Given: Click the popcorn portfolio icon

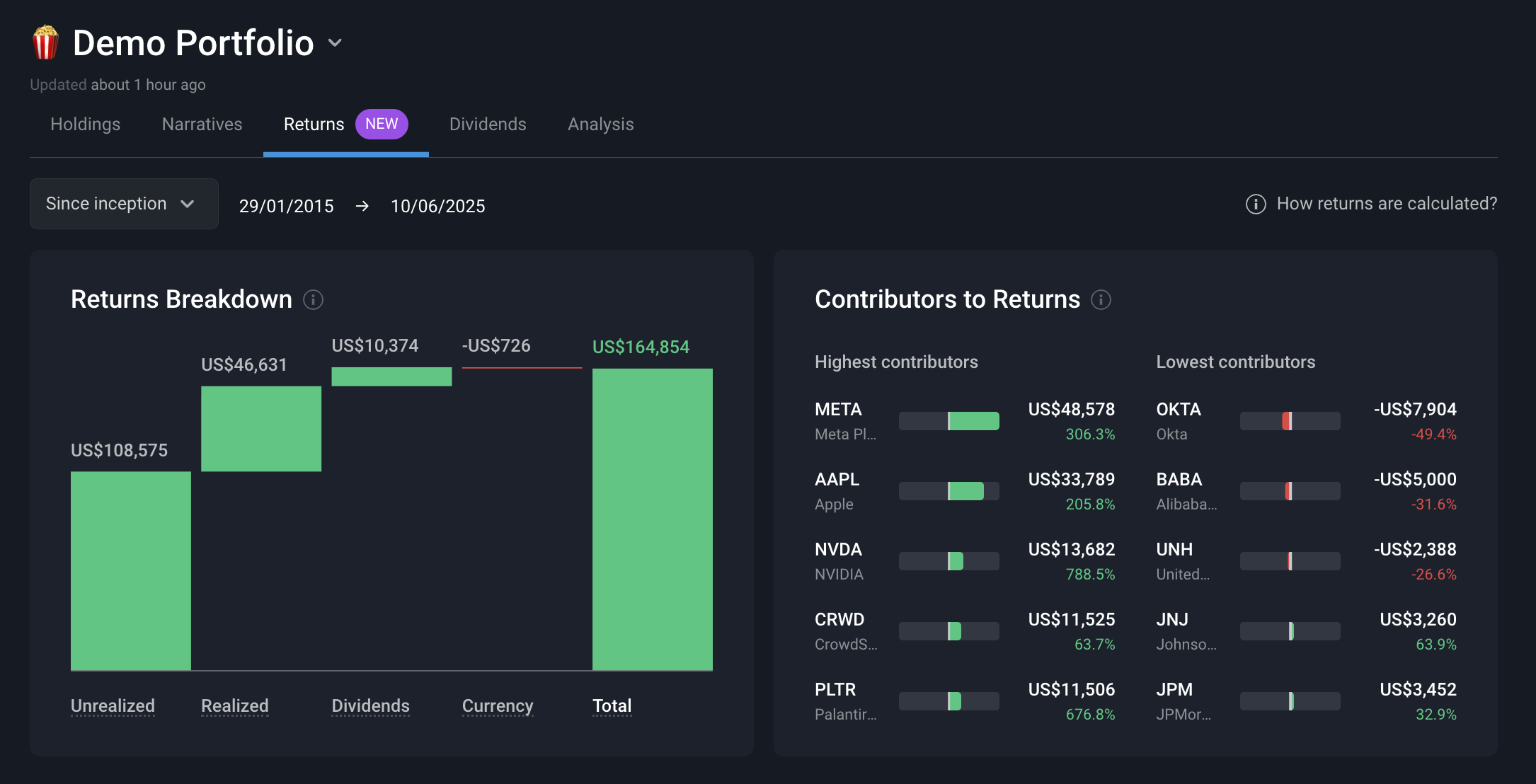Looking at the screenshot, I should click(45, 42).
